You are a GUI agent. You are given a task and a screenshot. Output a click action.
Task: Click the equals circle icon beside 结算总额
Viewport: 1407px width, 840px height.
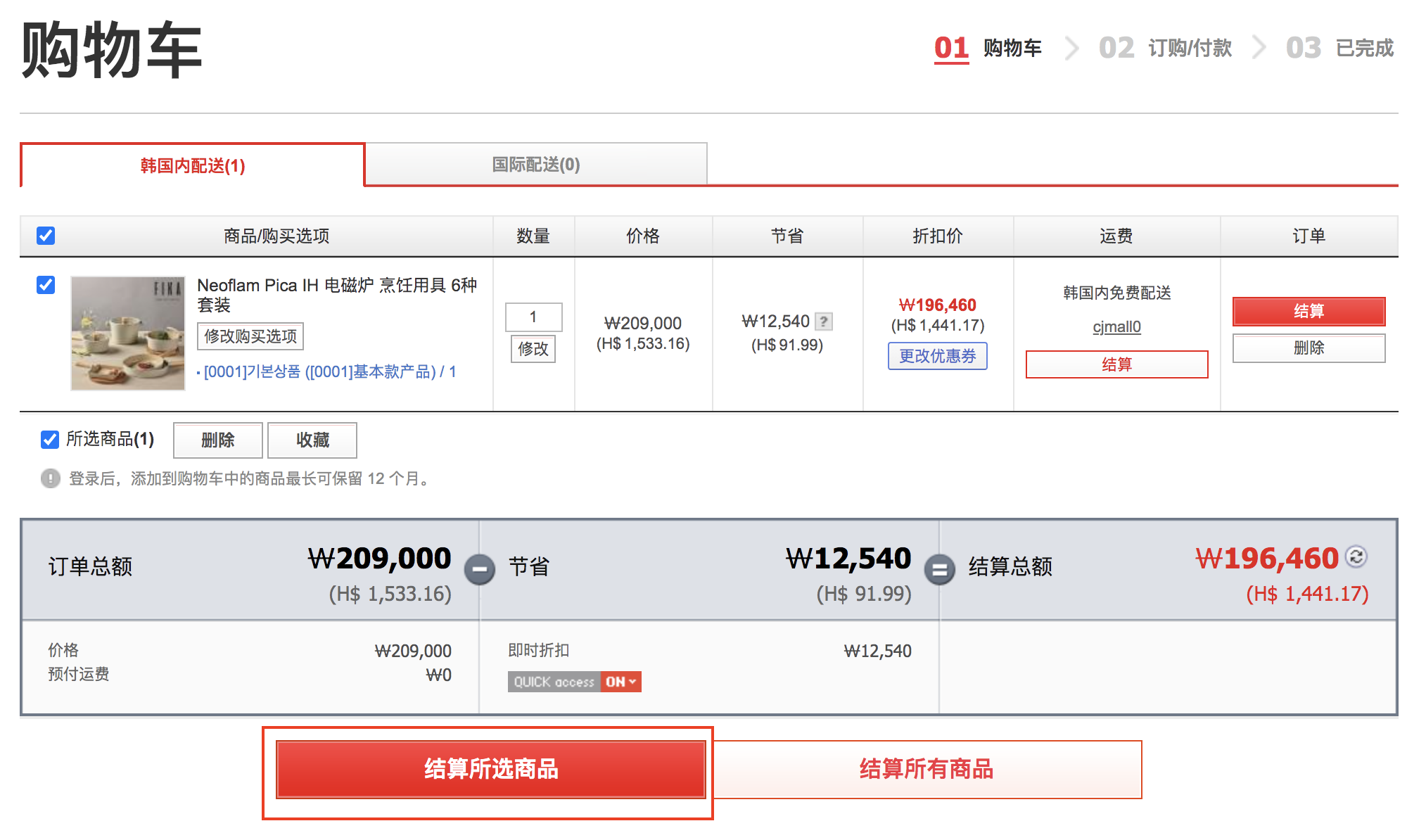(939, 568)
